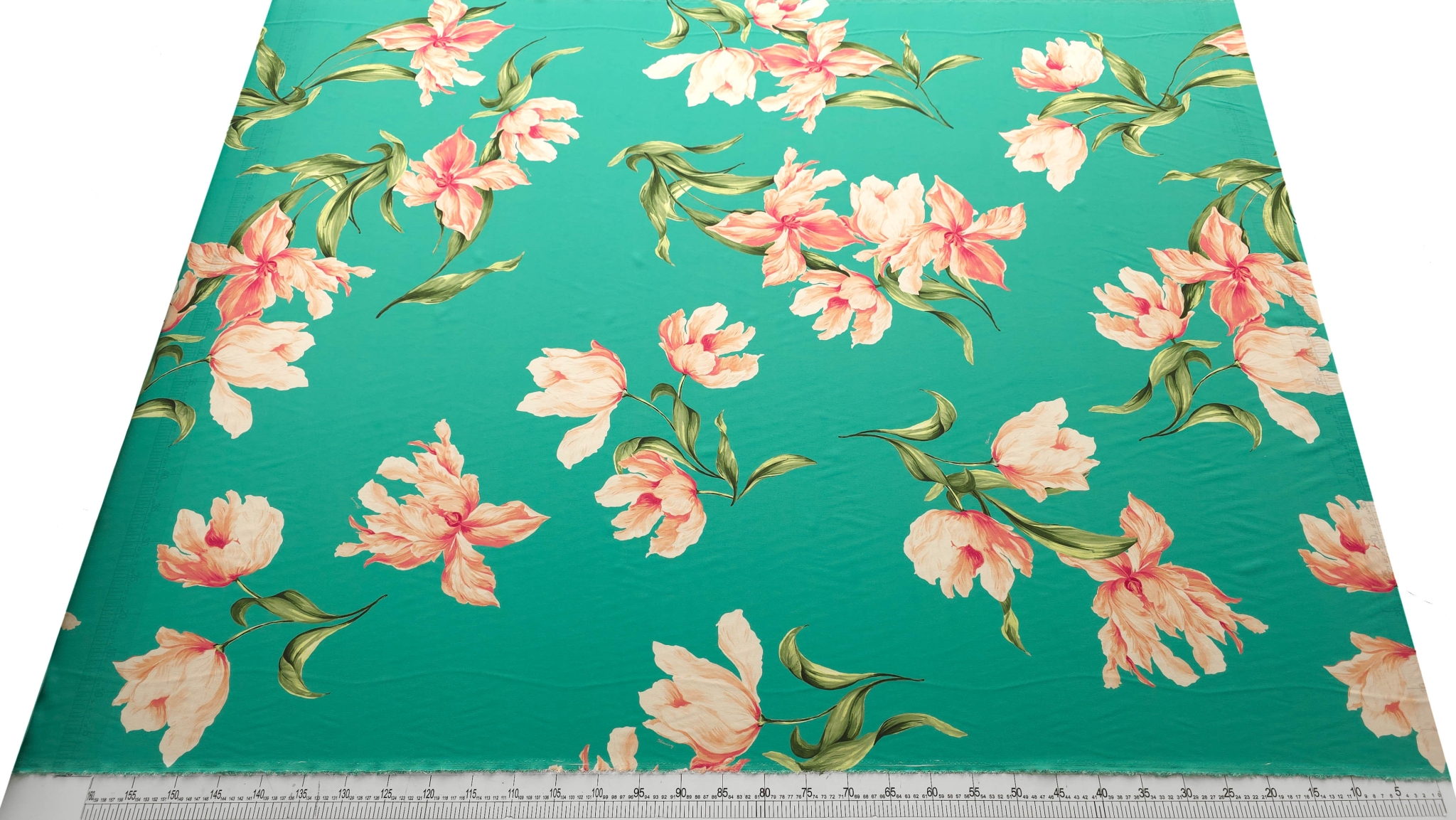Image resolution: width=1456 pixels, height=820 pixels.
Task: Click the 75 mark on the ruler
Action: point(806,792)
